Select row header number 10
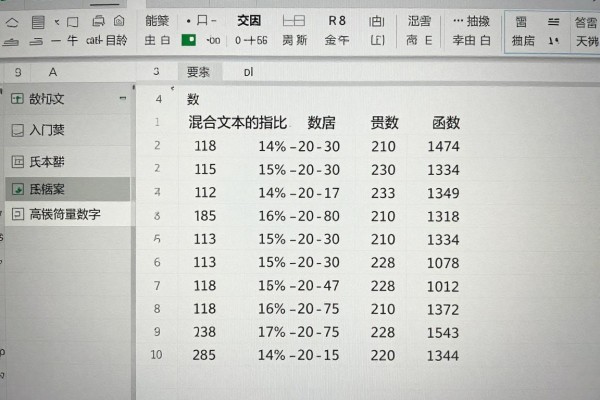600x400 pixels. pos(157,355)
